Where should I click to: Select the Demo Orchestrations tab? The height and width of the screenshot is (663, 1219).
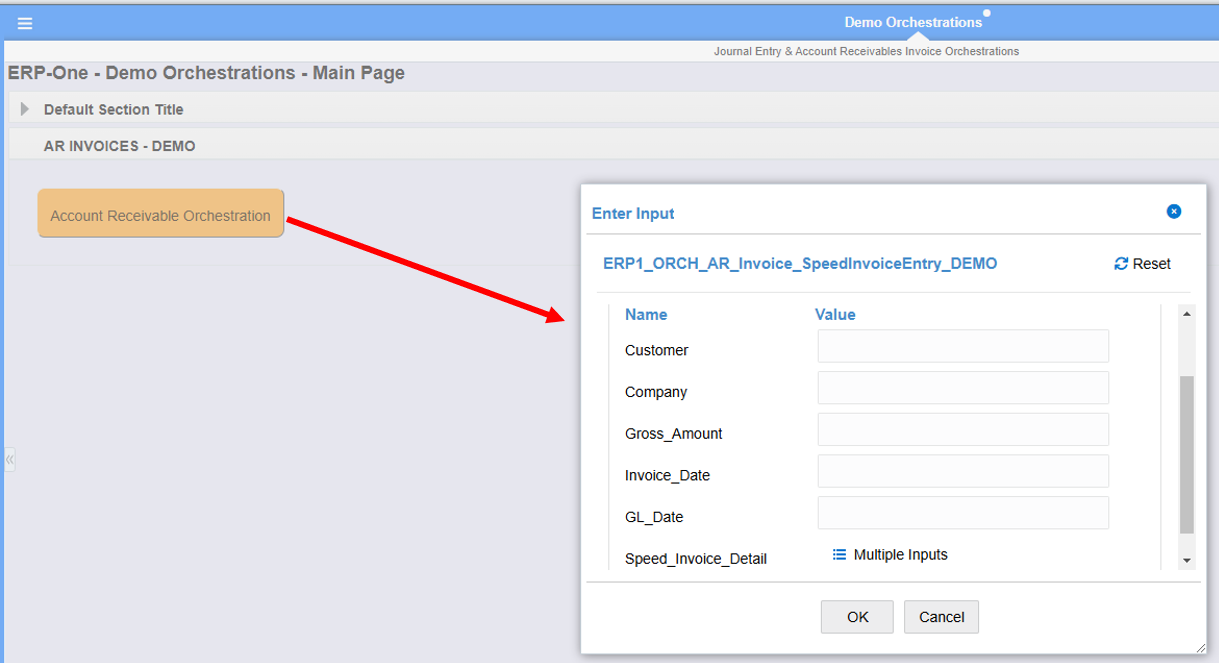coord(913,22)
